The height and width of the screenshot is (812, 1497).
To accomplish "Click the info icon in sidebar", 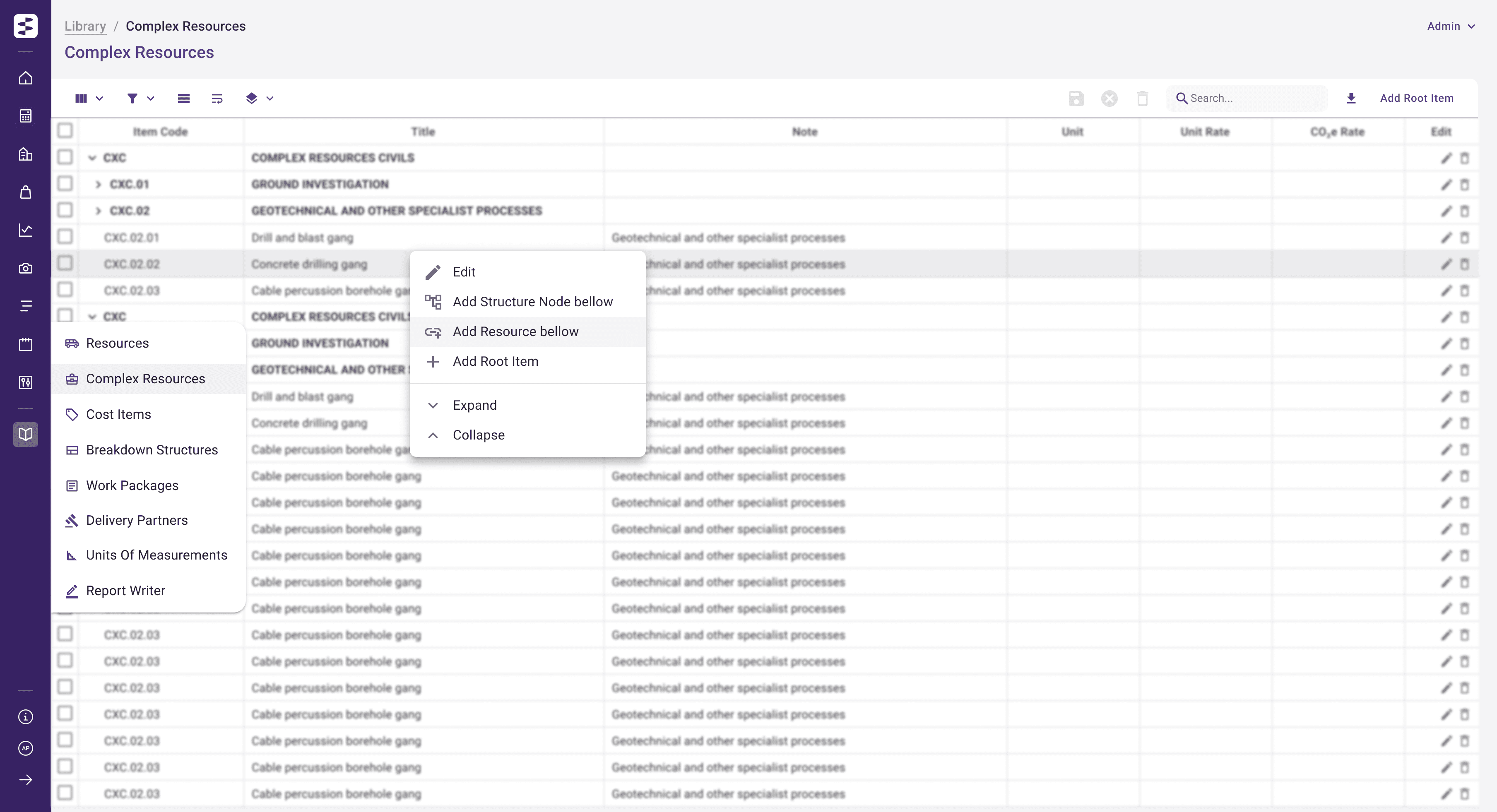I will [x=26, y=717].
